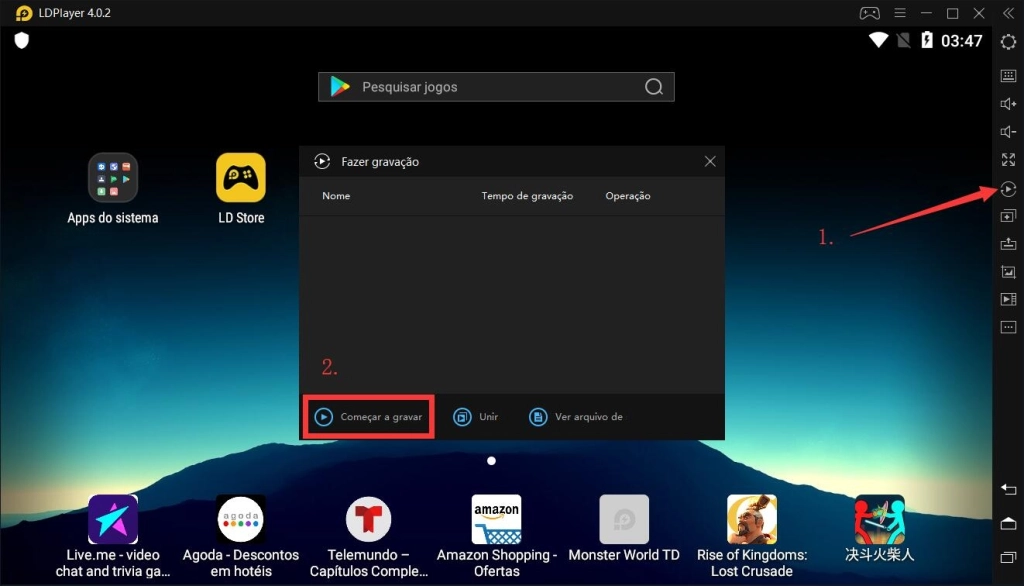Increase volume in the sidebar
The width and height of the screenshot is (1024, 586).
tap(1008, 104)
